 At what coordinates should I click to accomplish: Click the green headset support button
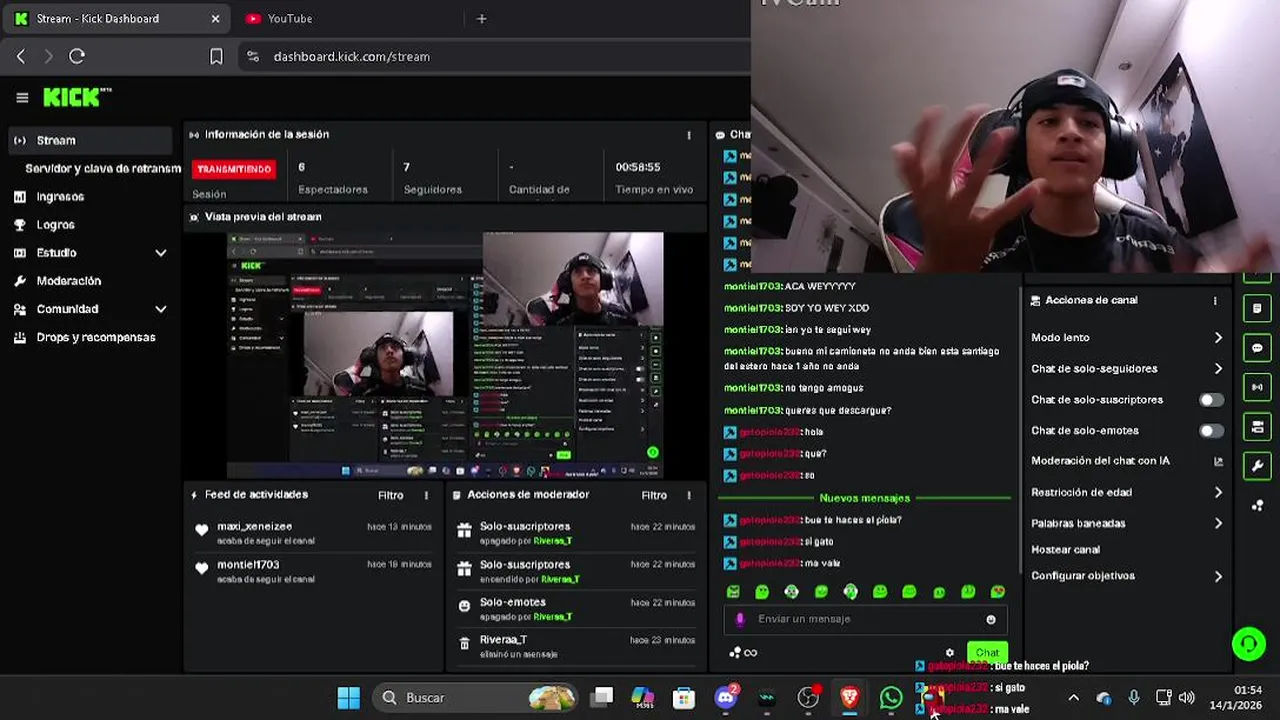tap(1248, 644)
